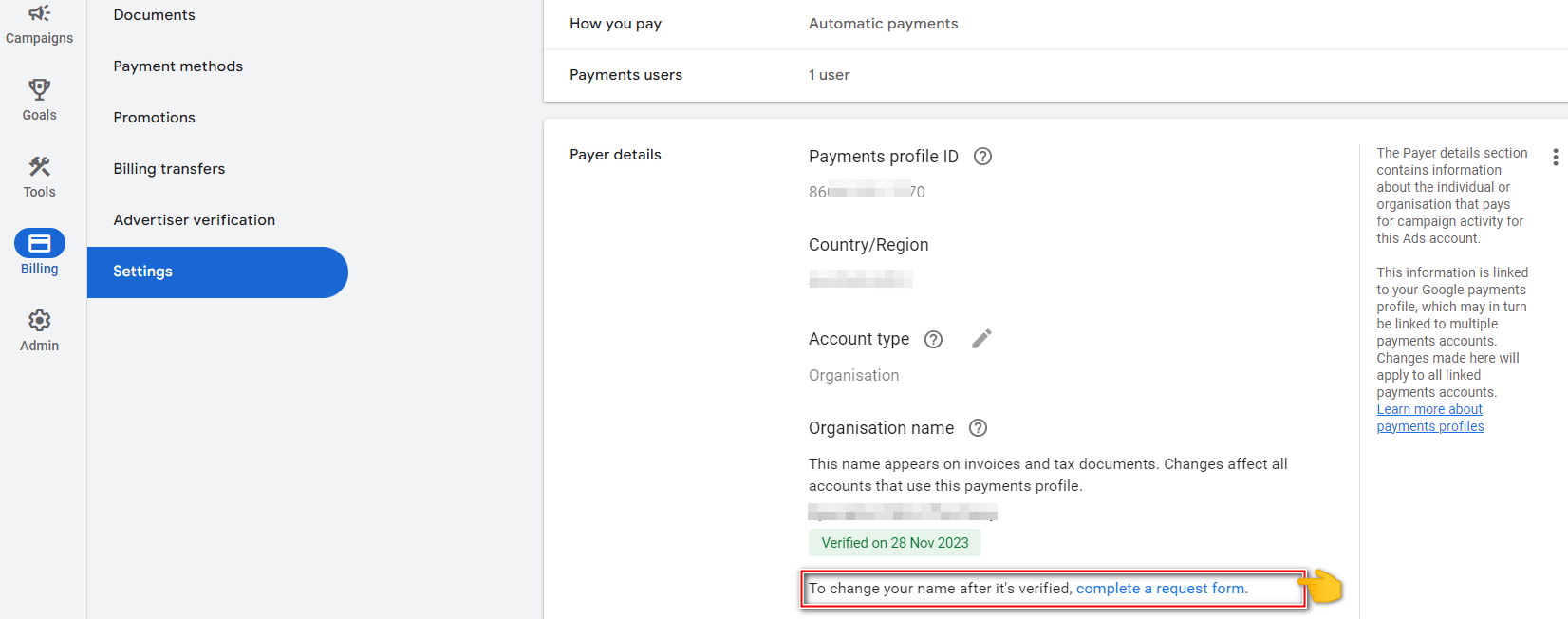The width and height of the screenshot is (1568, 619).
Task: Open the Admin gear icon
Action: click(39, 320)
